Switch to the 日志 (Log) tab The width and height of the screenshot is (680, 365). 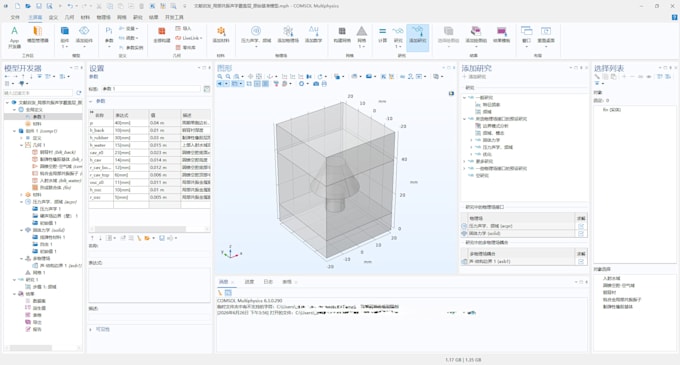pos(268,282)
